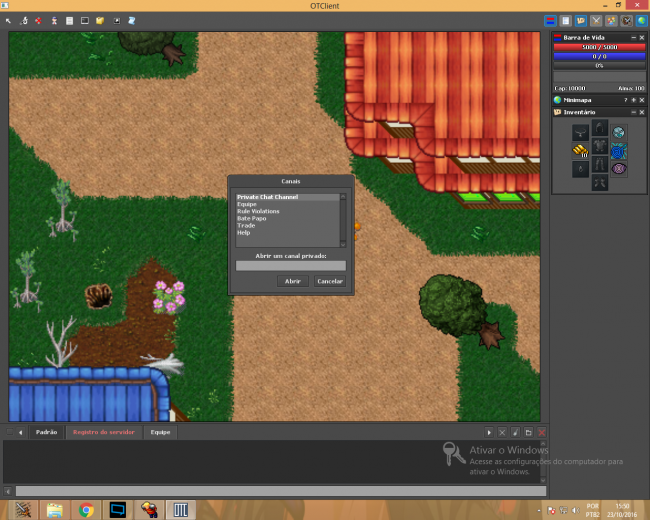Click the Abrir button

tap(293, 281)
